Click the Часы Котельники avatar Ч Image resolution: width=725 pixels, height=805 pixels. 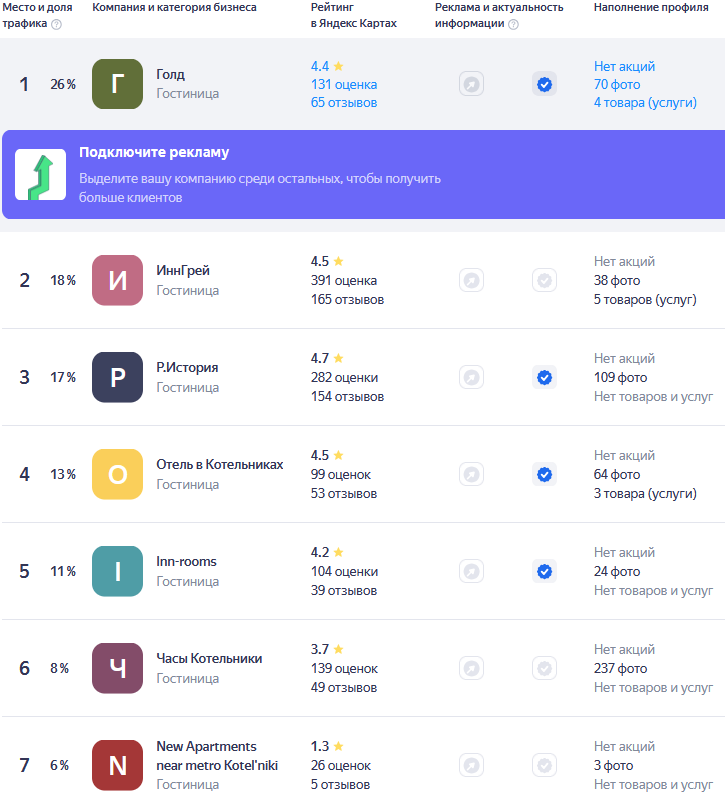click(x=118, y=668)
